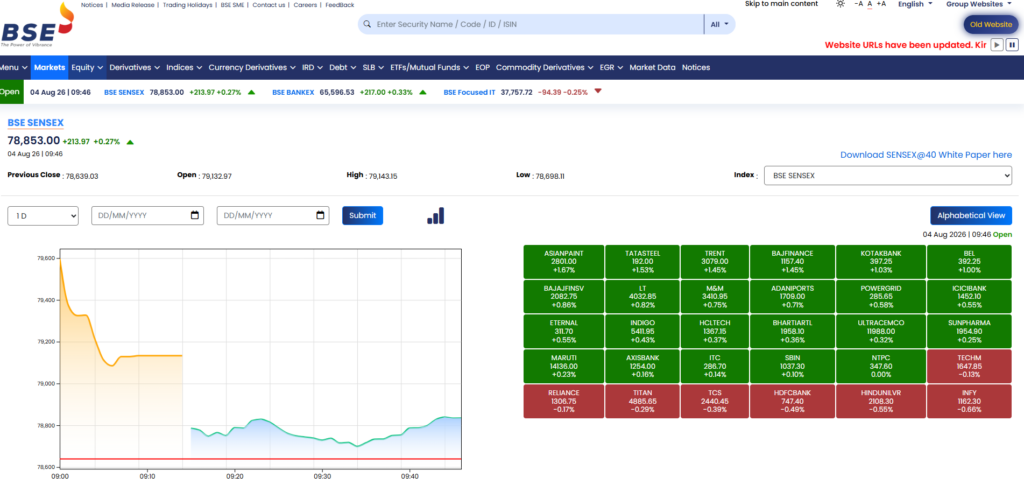This screenshot has width=1024, height=484.
Task: Open Download SENSEX@40 White Paper link
Action: click(926, 155)
